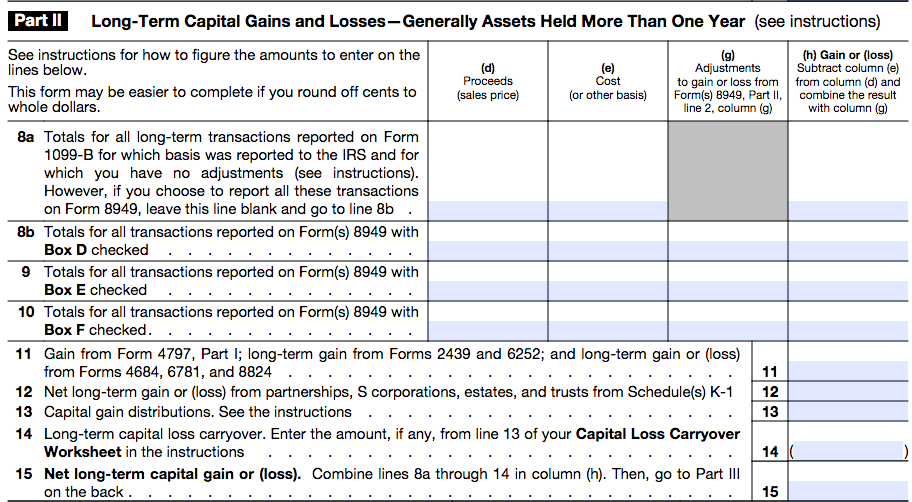The width and height of the screenshot is (912, 502).
Task: Click line 8a Cost (e) field
Action: [607, 210]
